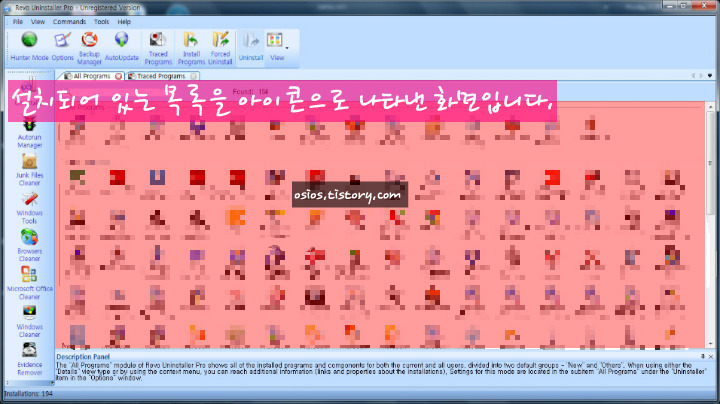Open the View toolbar button

tap(276, 46)
